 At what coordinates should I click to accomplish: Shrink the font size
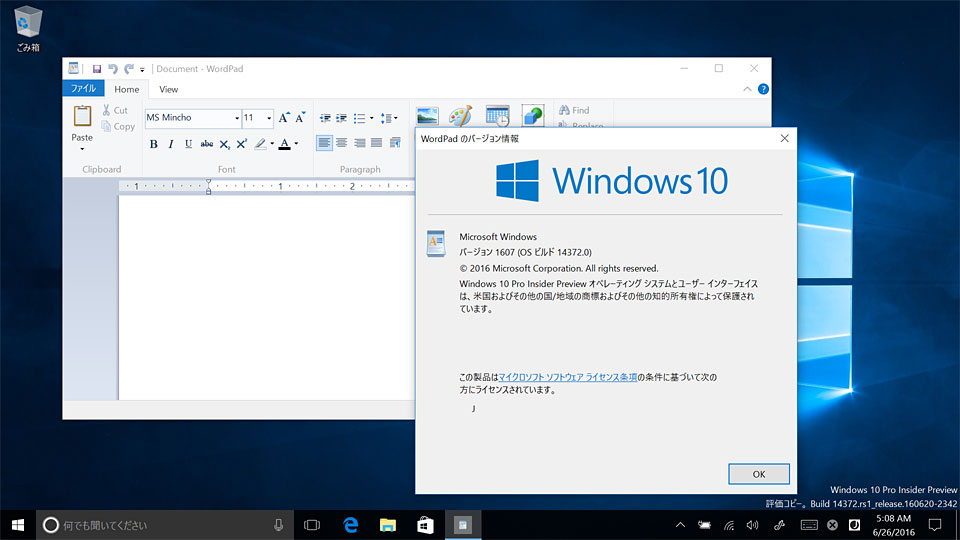[x=300, y=118]
